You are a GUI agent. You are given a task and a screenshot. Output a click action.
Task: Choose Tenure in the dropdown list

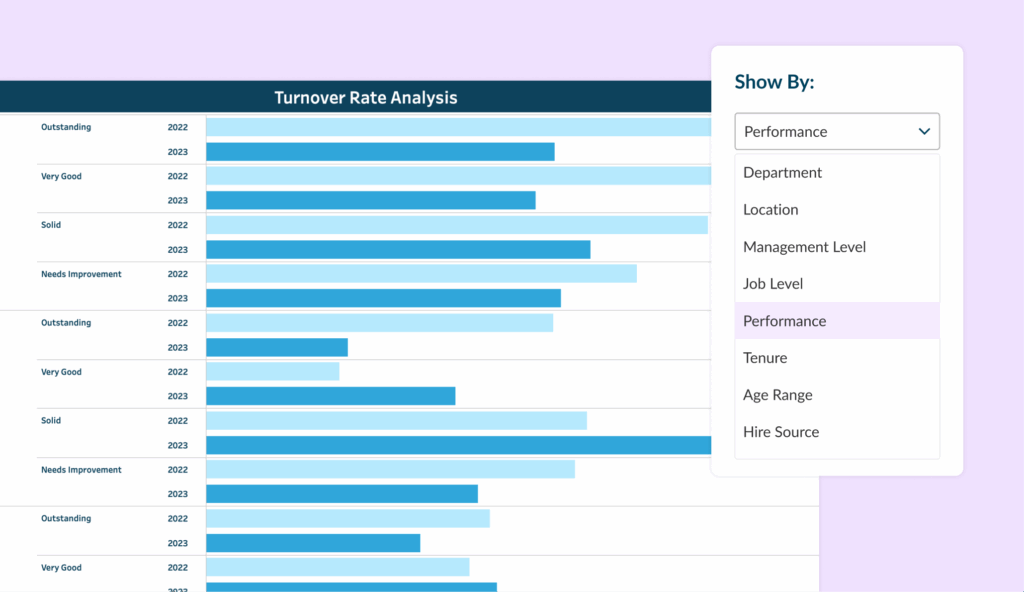(765, 358)
